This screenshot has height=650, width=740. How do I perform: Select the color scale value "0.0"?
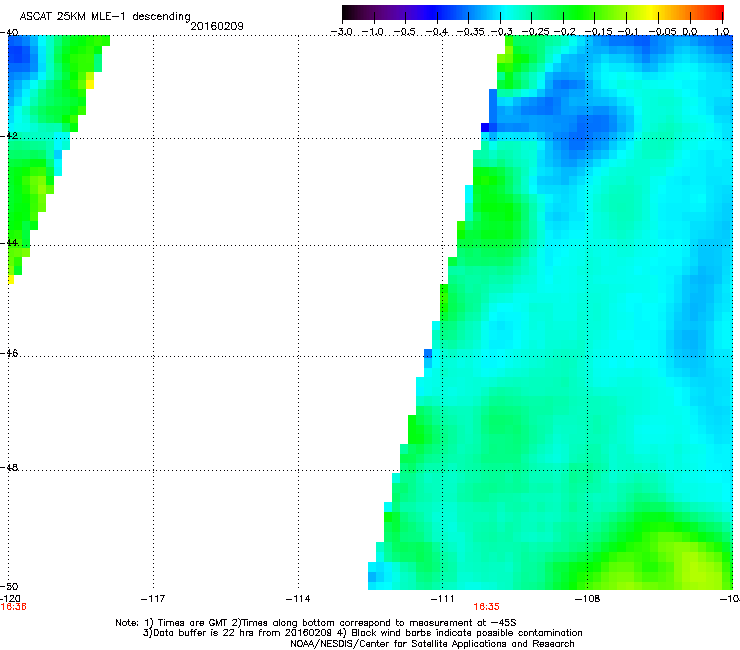(690, 32)
